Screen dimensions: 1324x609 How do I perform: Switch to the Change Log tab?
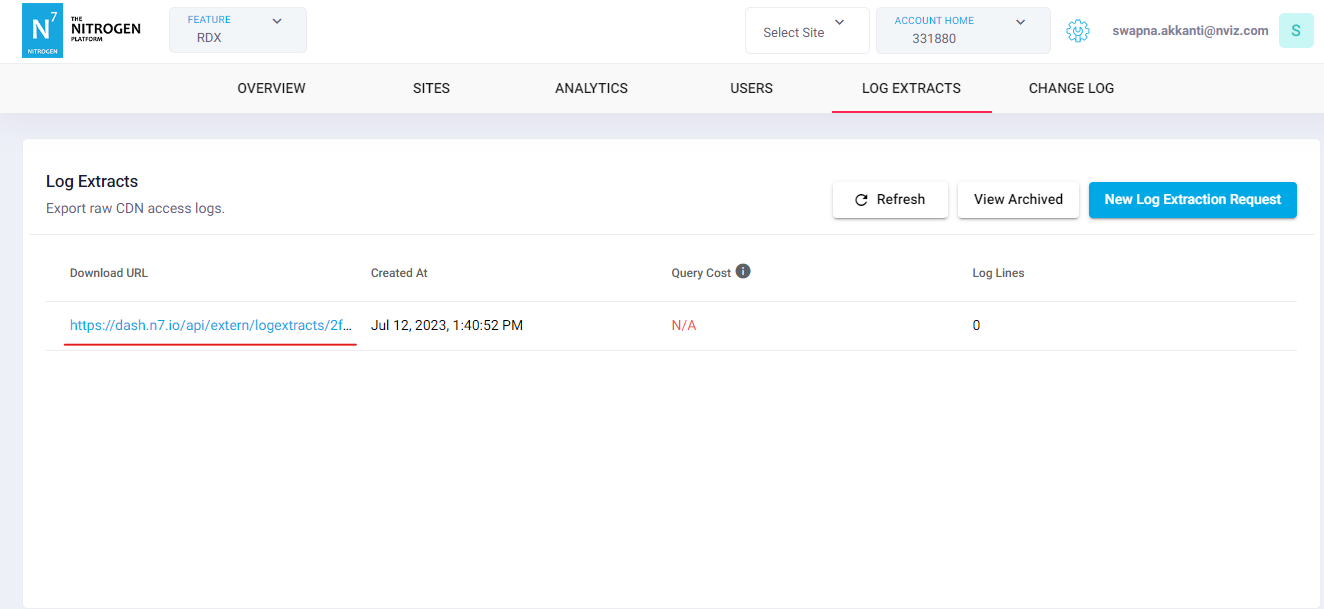coord(1071,88)
